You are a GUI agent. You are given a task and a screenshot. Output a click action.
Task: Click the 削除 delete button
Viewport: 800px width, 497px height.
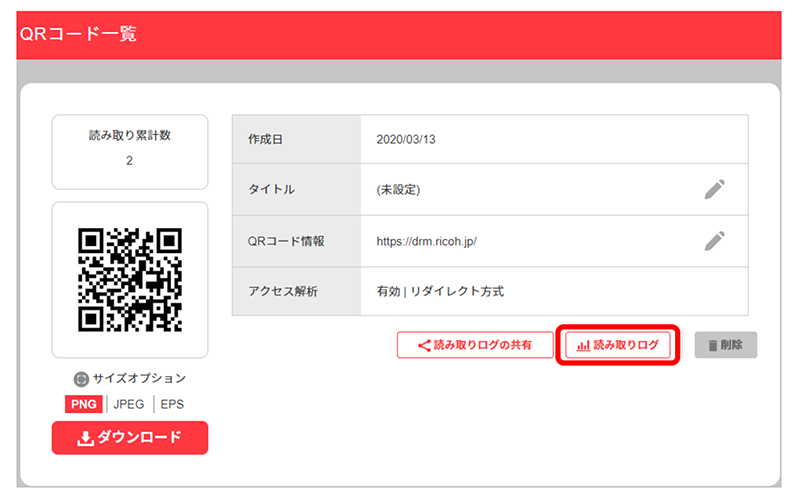(726, 345)
